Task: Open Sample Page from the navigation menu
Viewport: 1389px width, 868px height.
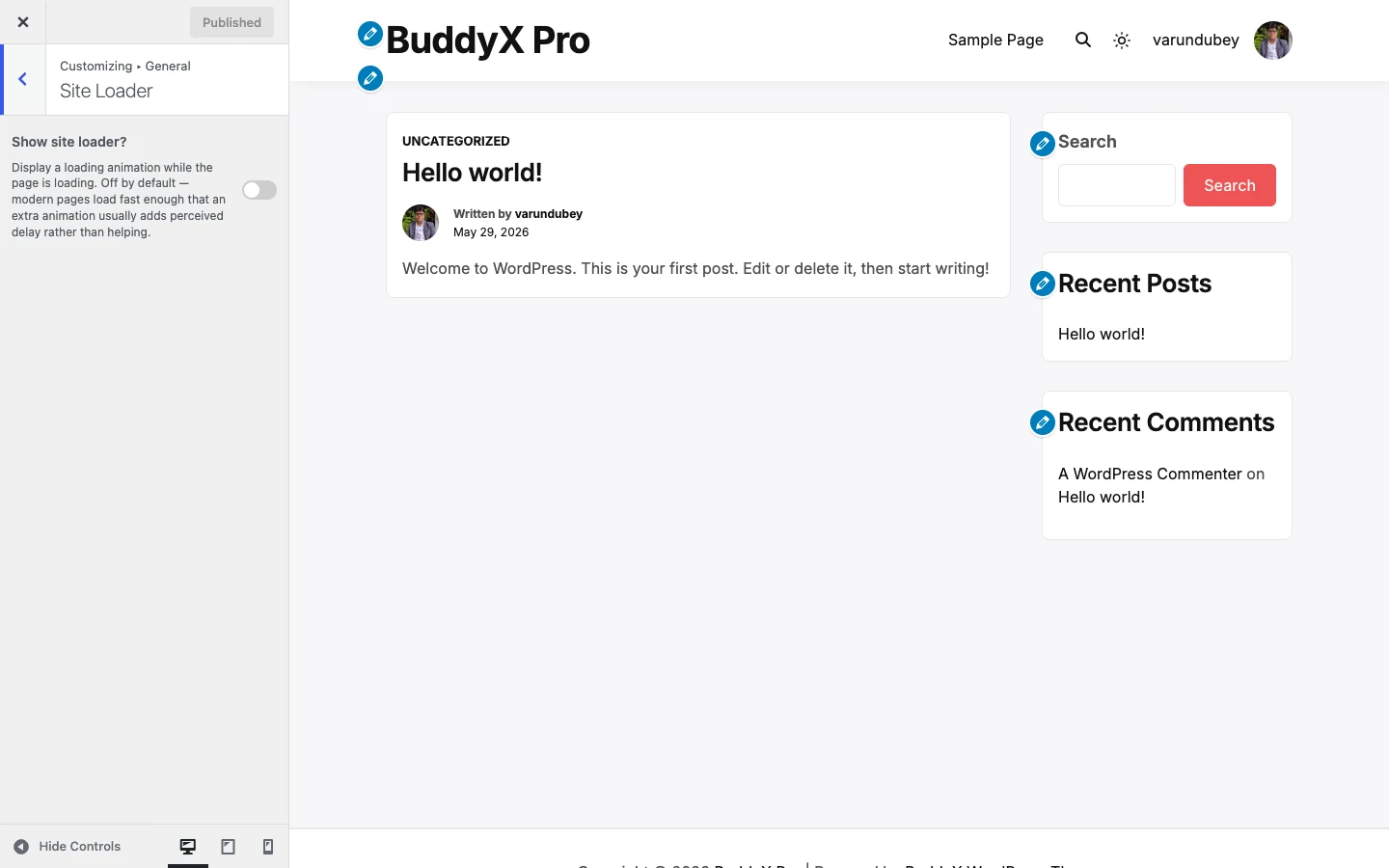Action: tap(995, 40)
